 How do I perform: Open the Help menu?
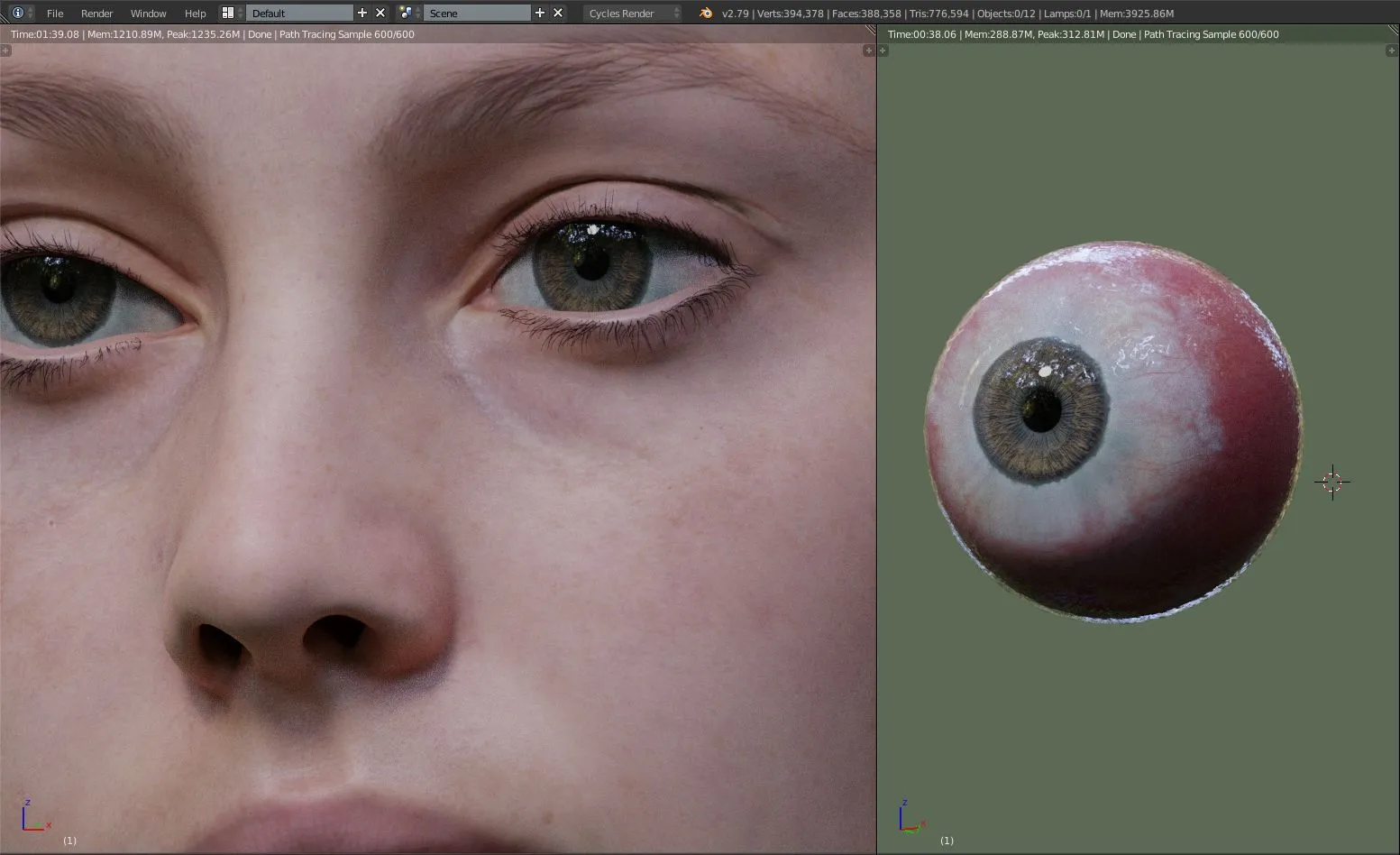coord(195,14)
